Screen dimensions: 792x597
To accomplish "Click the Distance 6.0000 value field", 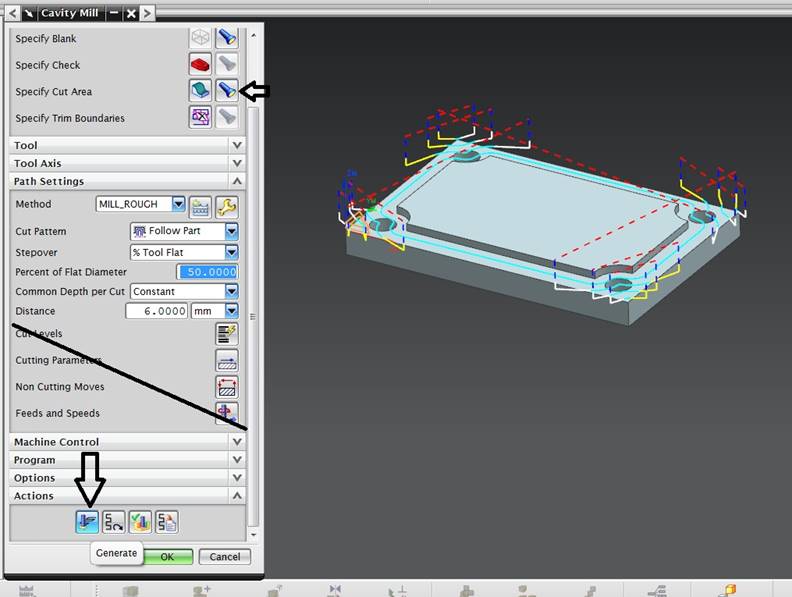I will coord(157,311).
